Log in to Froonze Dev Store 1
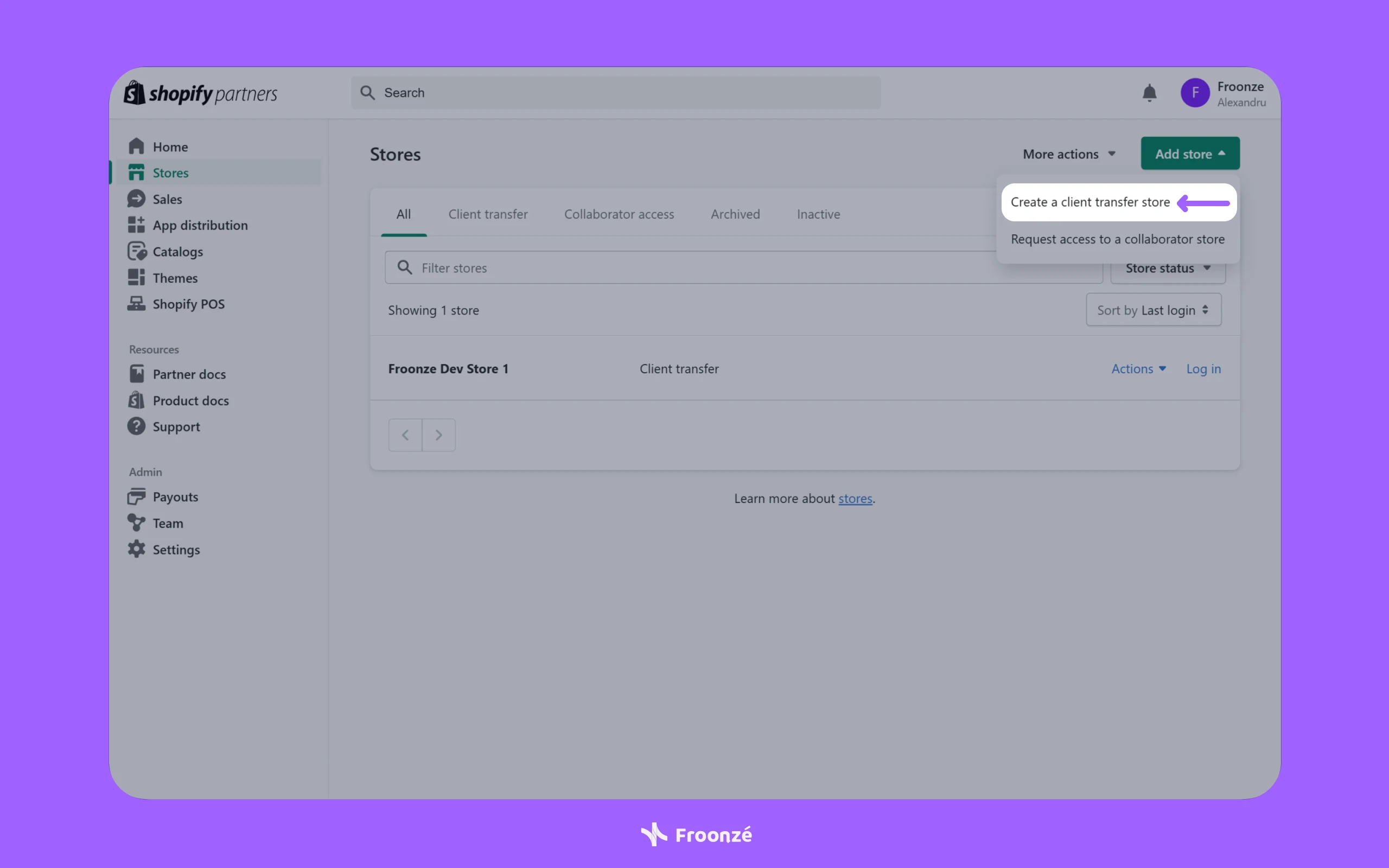This screenshot has width=1389, height=868. 1203,368
